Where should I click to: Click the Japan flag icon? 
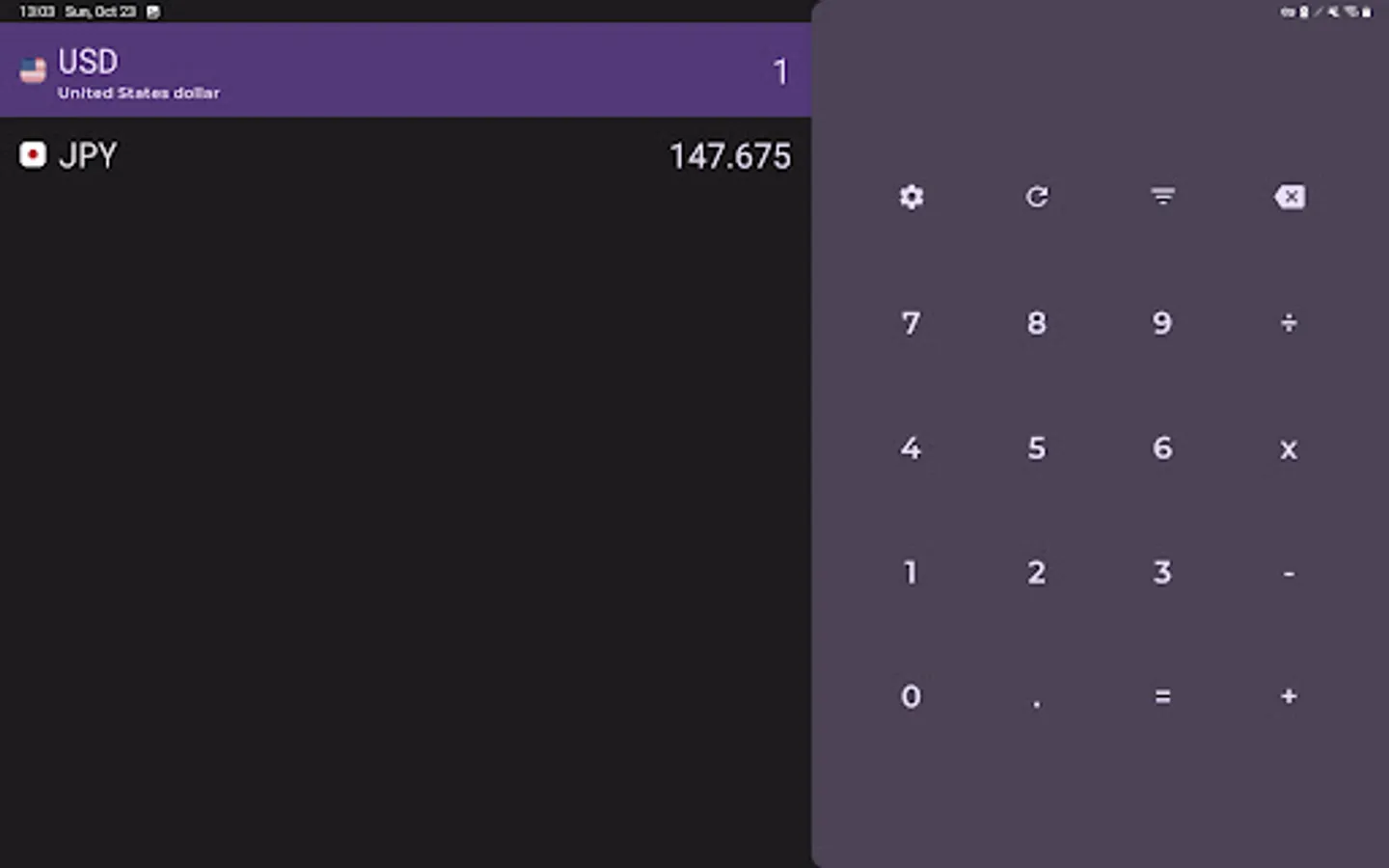(x=33, y=155)
